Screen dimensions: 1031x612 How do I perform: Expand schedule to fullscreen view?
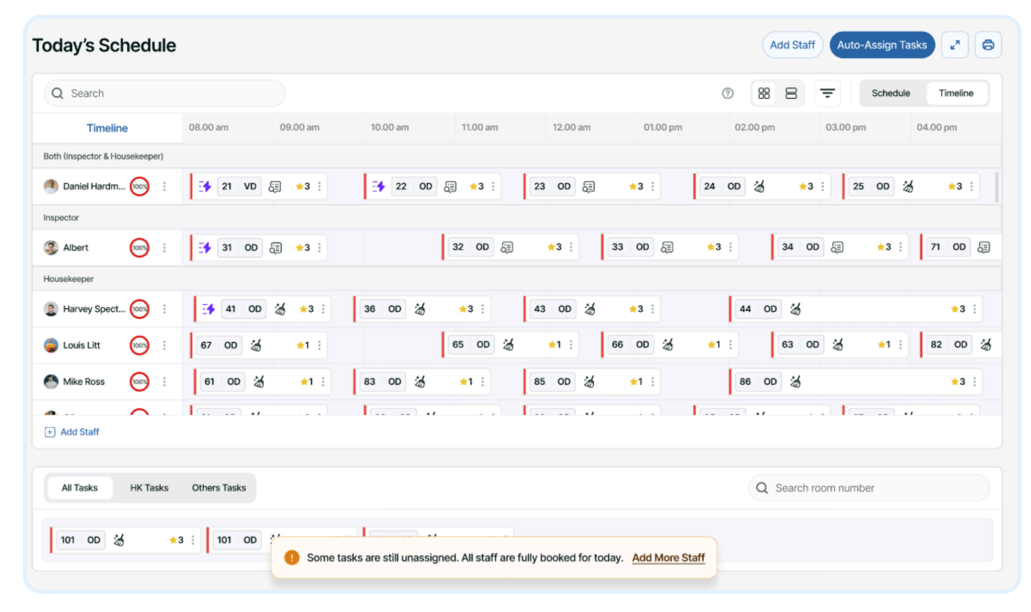point(955,45)
